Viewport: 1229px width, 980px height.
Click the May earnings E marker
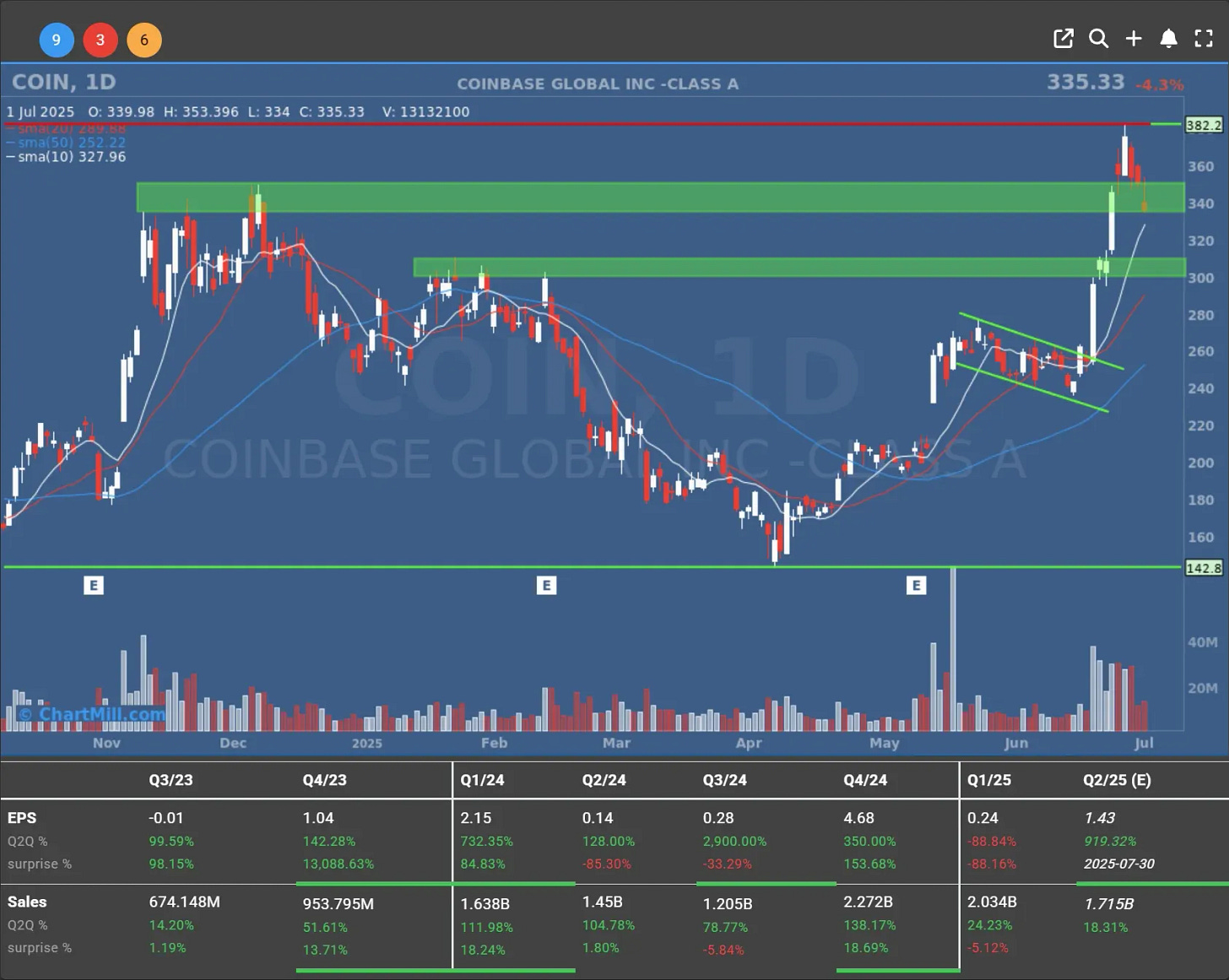coord(917,585)
